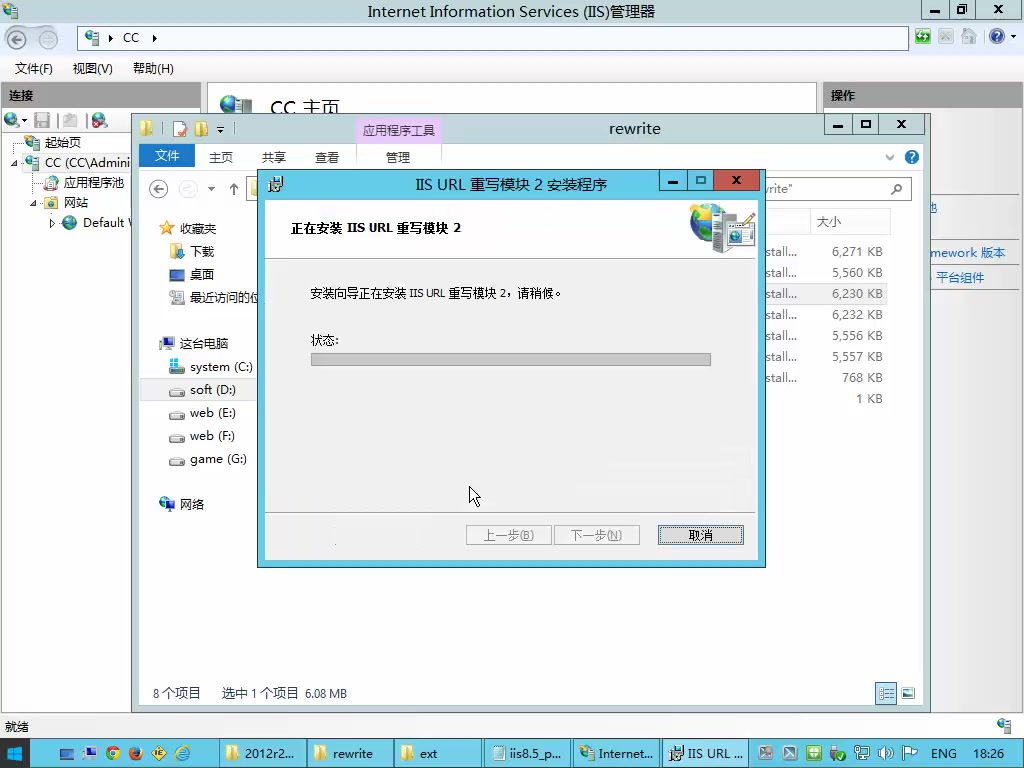Screen dimensions: 1024x768
Task: Click the installer progress bar
Action: click(511, 360)
